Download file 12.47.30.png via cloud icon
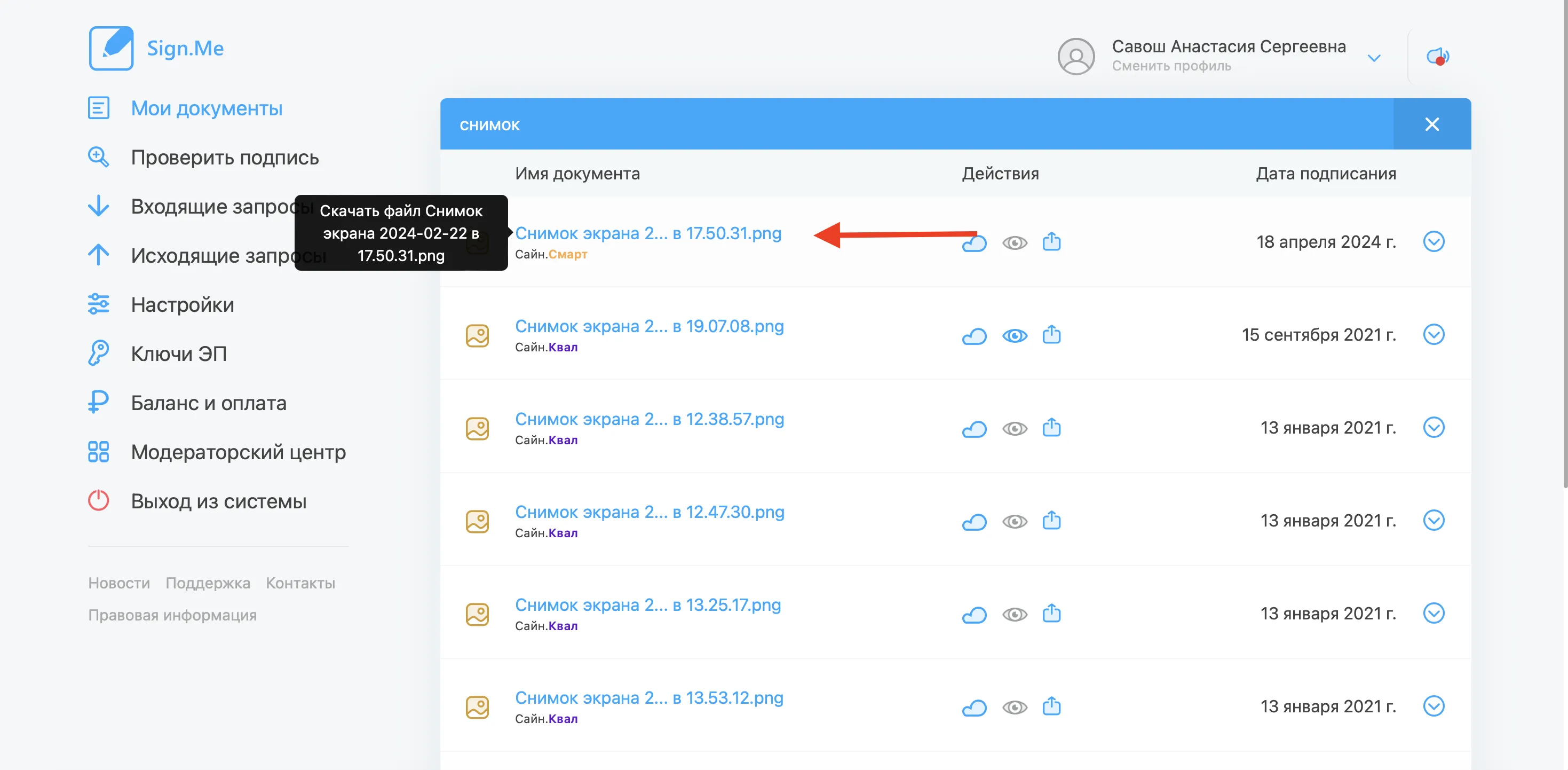The image size is (1568, 770). (x=974, y=522)
